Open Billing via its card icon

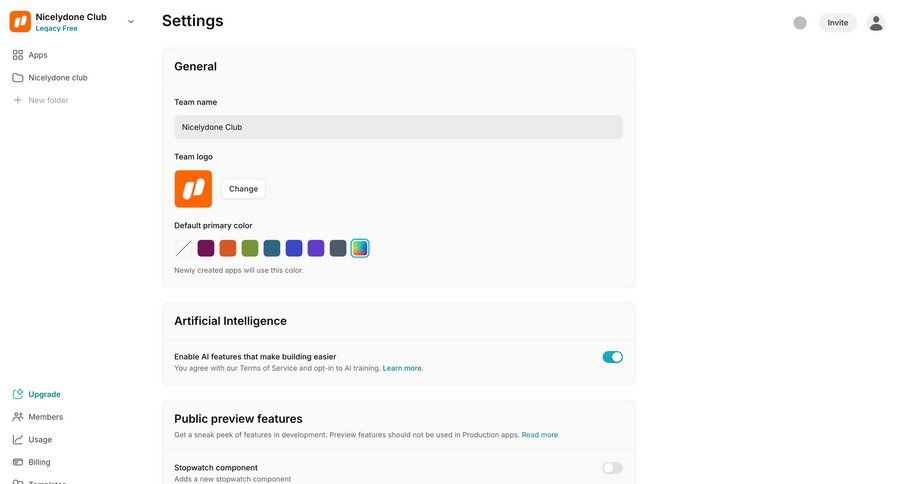pyautogui.click(x=18, y=462)
